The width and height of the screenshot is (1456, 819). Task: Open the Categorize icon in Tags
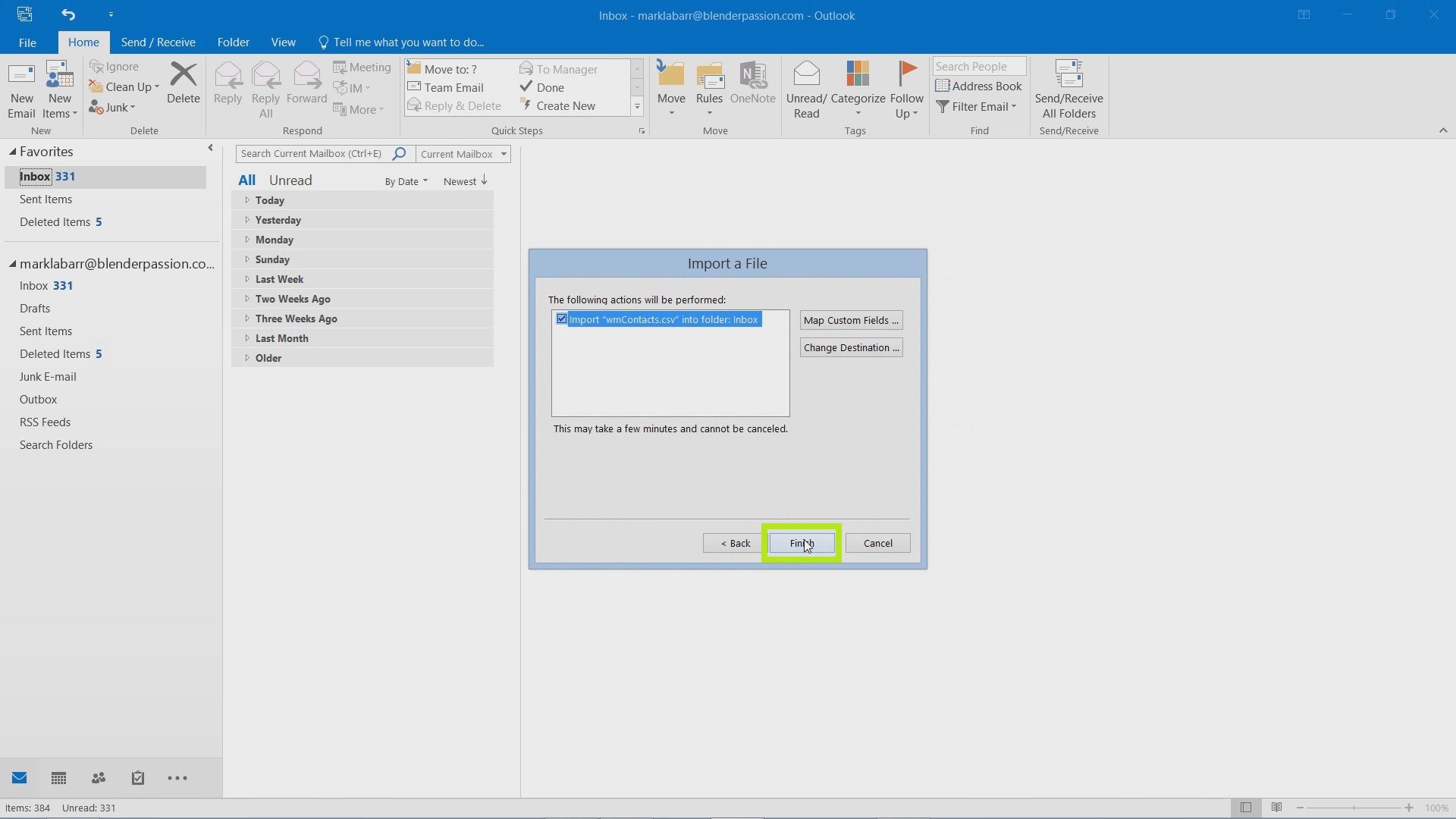click(856, 89)
